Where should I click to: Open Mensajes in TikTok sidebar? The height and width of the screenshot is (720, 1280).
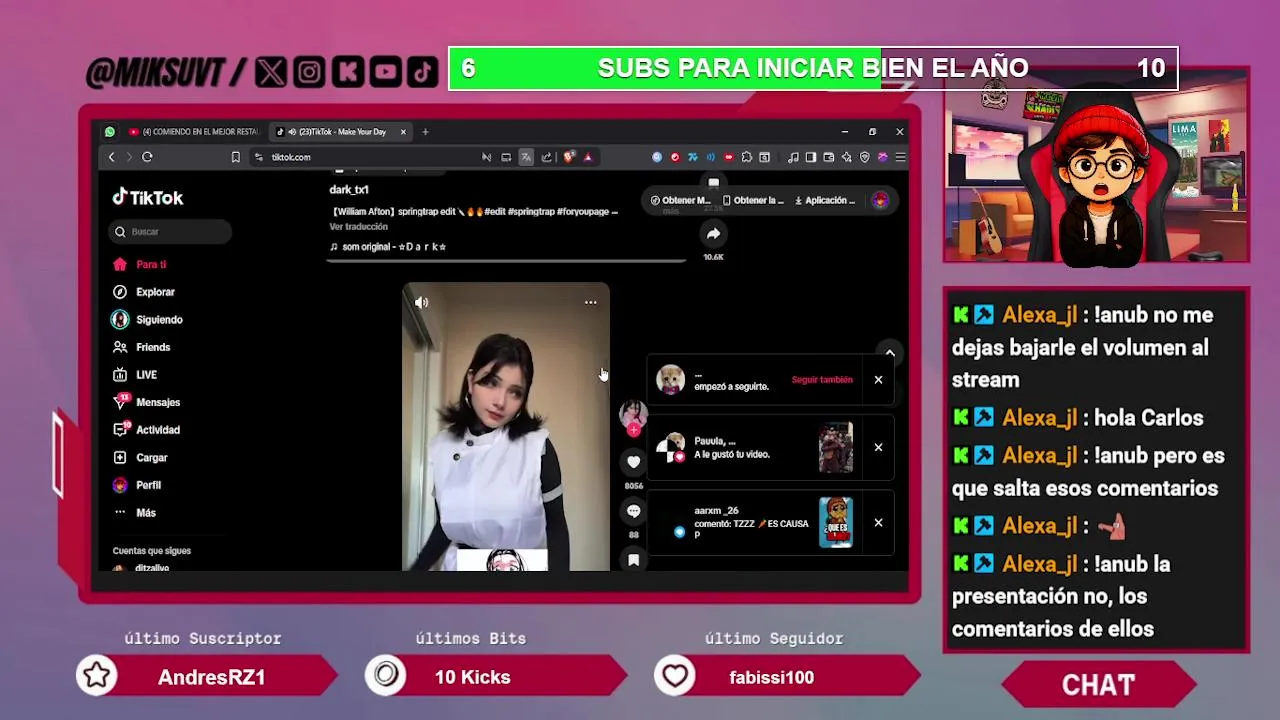pos(146,402)
